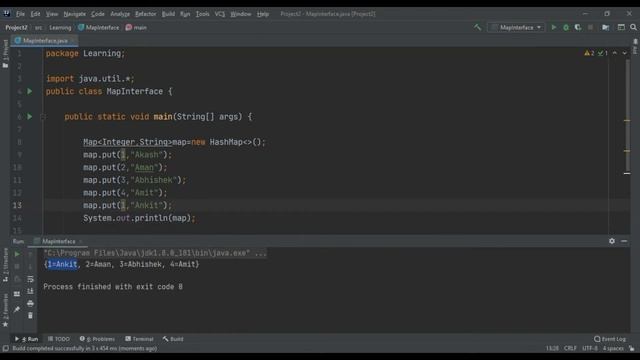Open the Code menu
The image size is (640, 360).
tap(98, 14)
